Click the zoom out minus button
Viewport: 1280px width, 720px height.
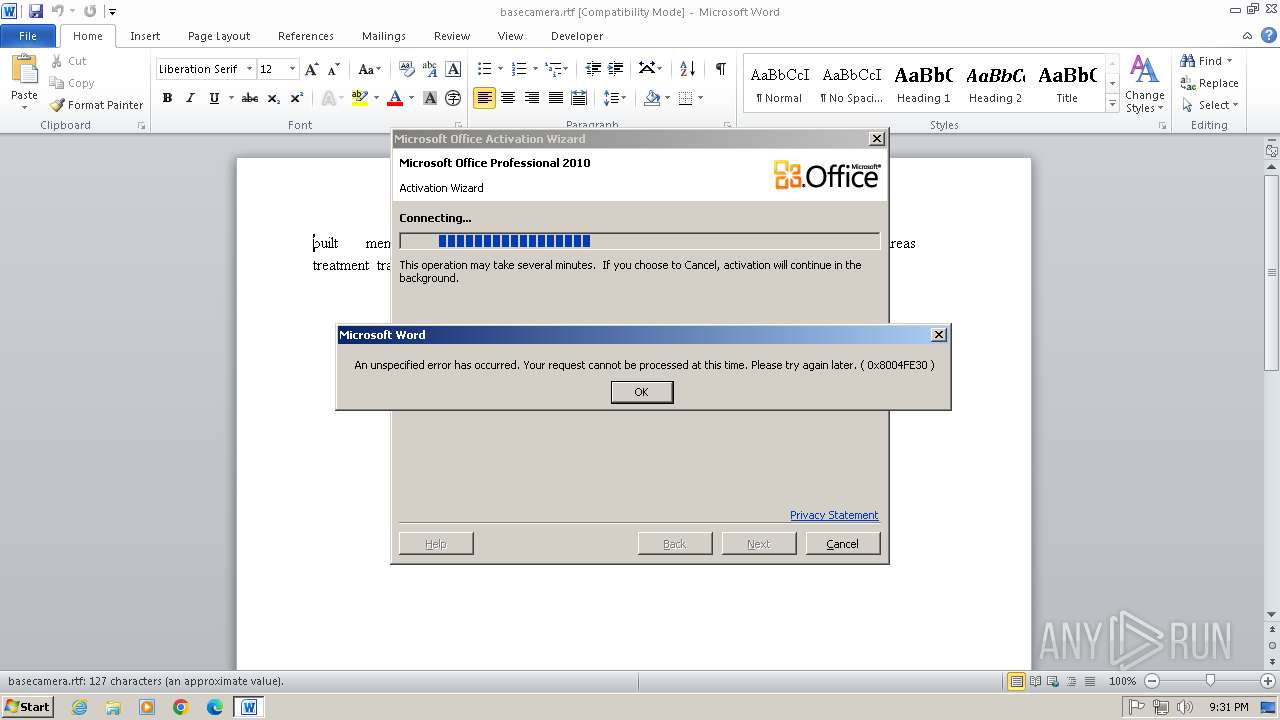pyautogui.click(x=1151, y=681)
